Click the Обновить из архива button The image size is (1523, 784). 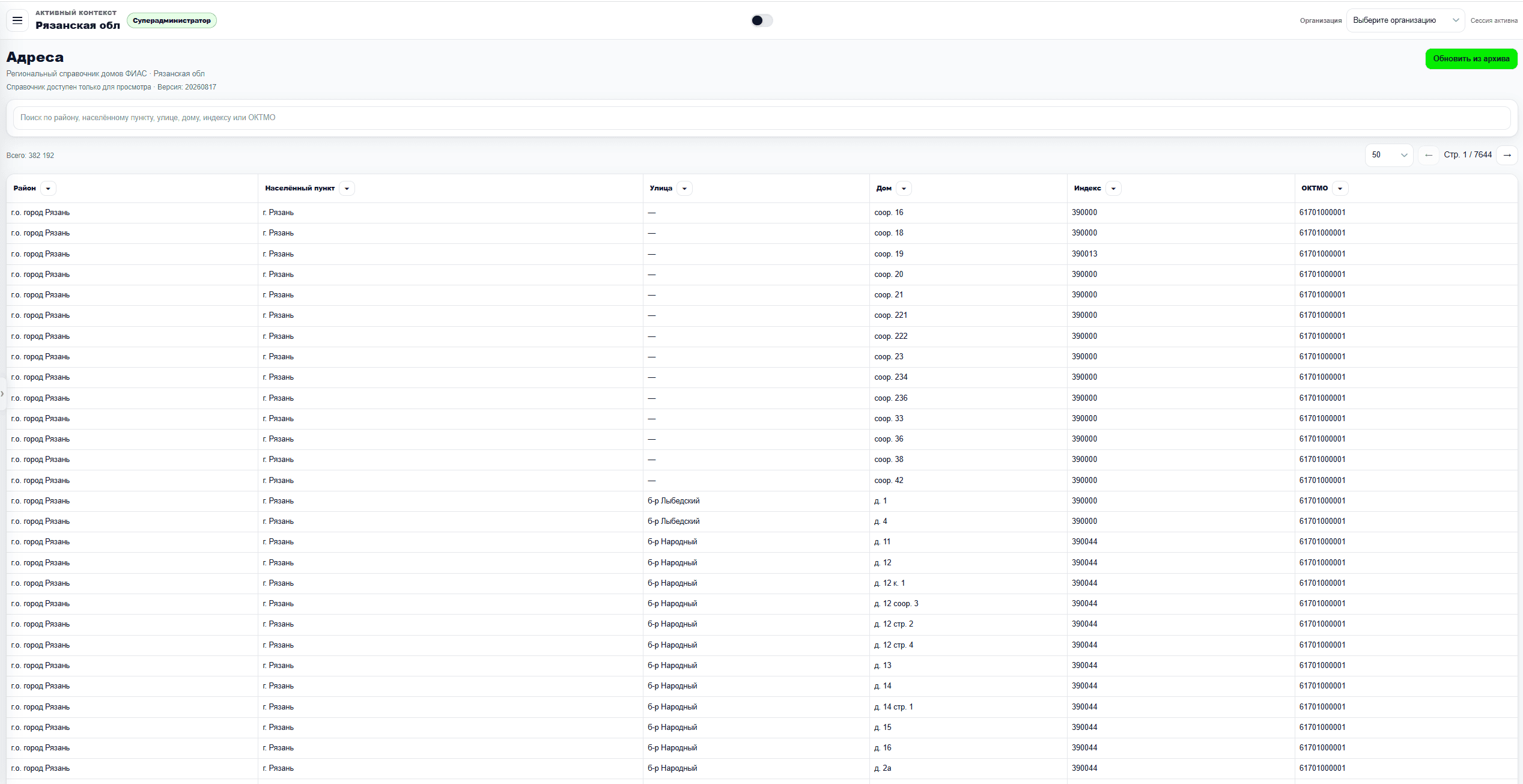(x=1471, y=59)
